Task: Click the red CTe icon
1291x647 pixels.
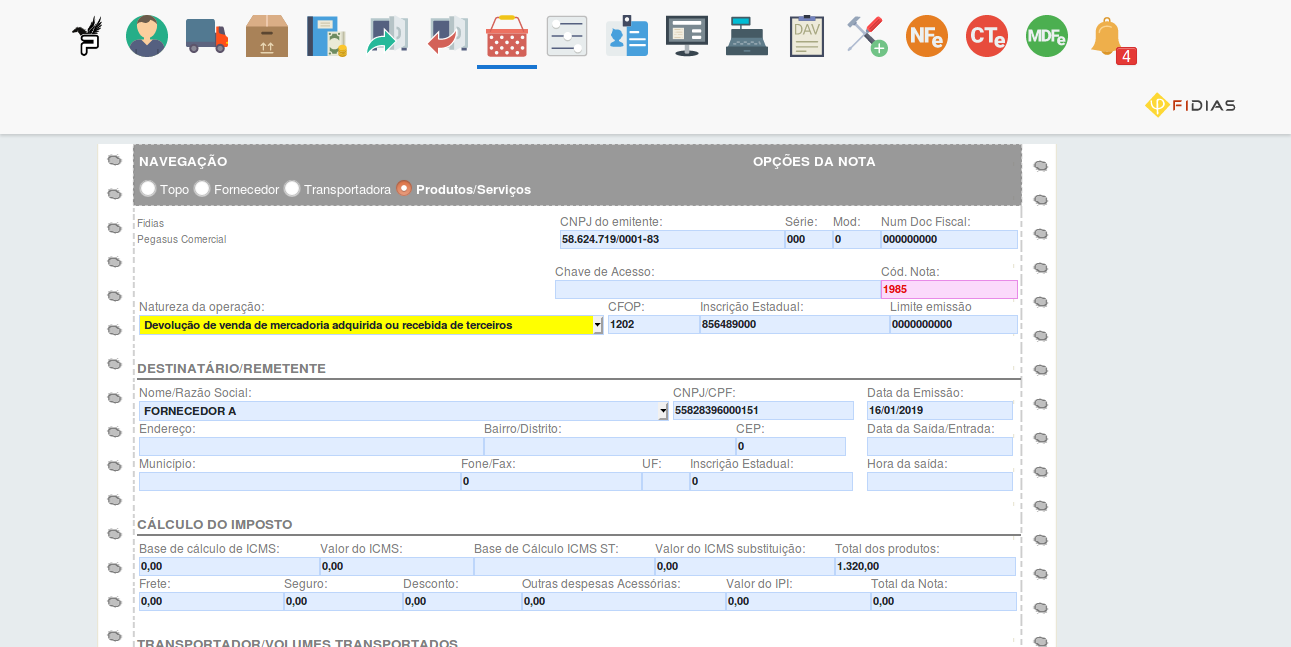Action: click(x=987, y=36)
